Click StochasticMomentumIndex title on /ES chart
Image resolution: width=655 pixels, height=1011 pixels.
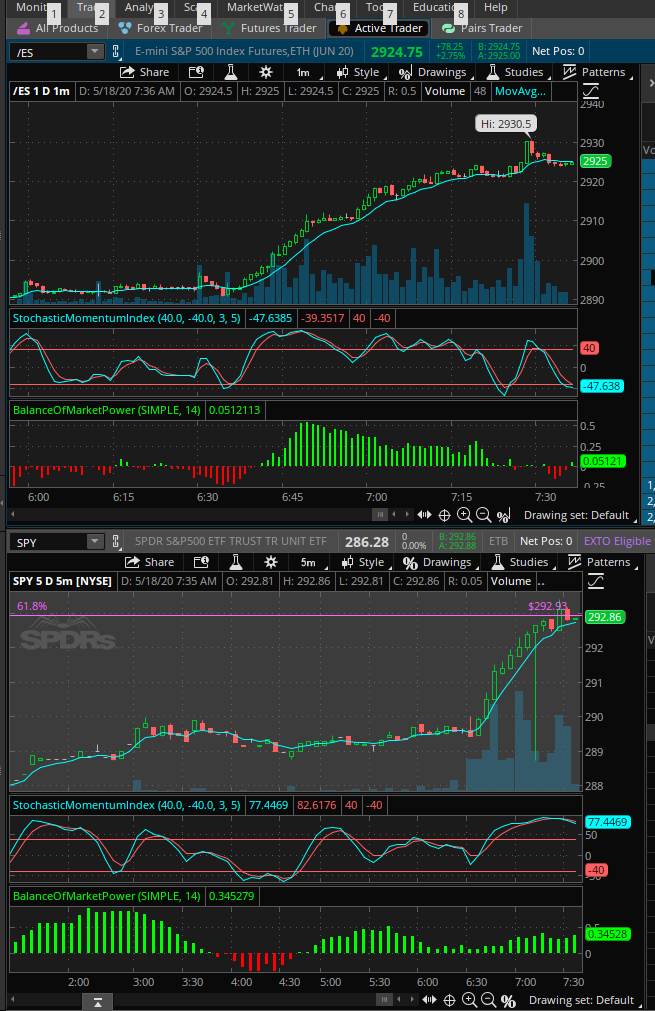coord(126,319)
